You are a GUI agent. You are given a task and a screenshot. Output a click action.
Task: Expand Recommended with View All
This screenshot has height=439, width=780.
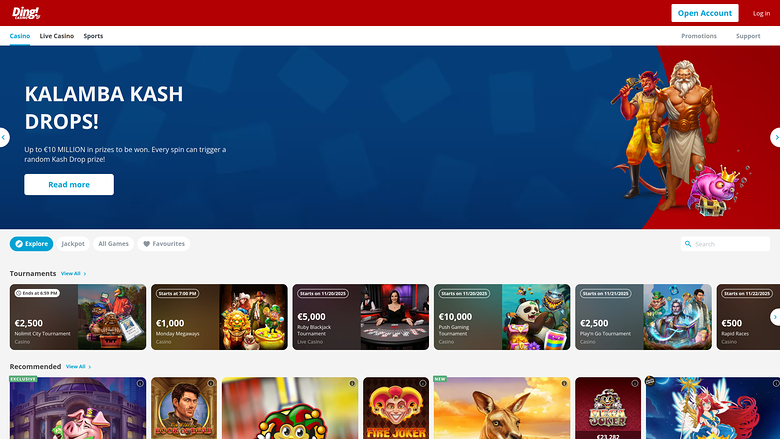[x=77, y=367]
